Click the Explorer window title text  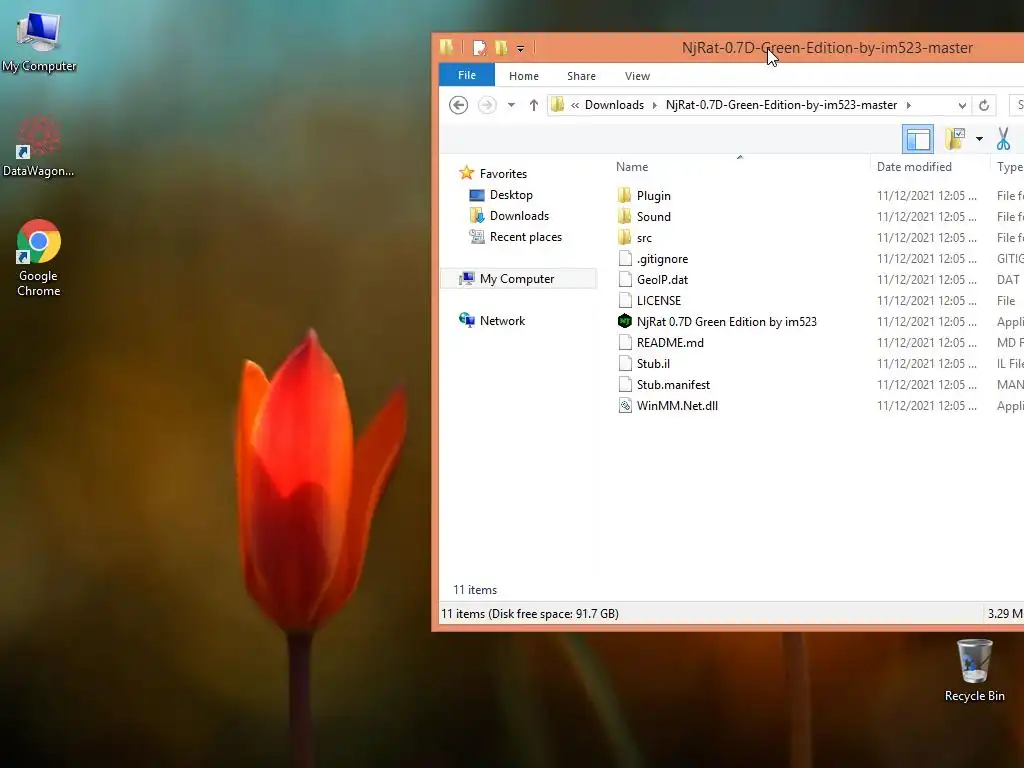(x=827, y=48)
